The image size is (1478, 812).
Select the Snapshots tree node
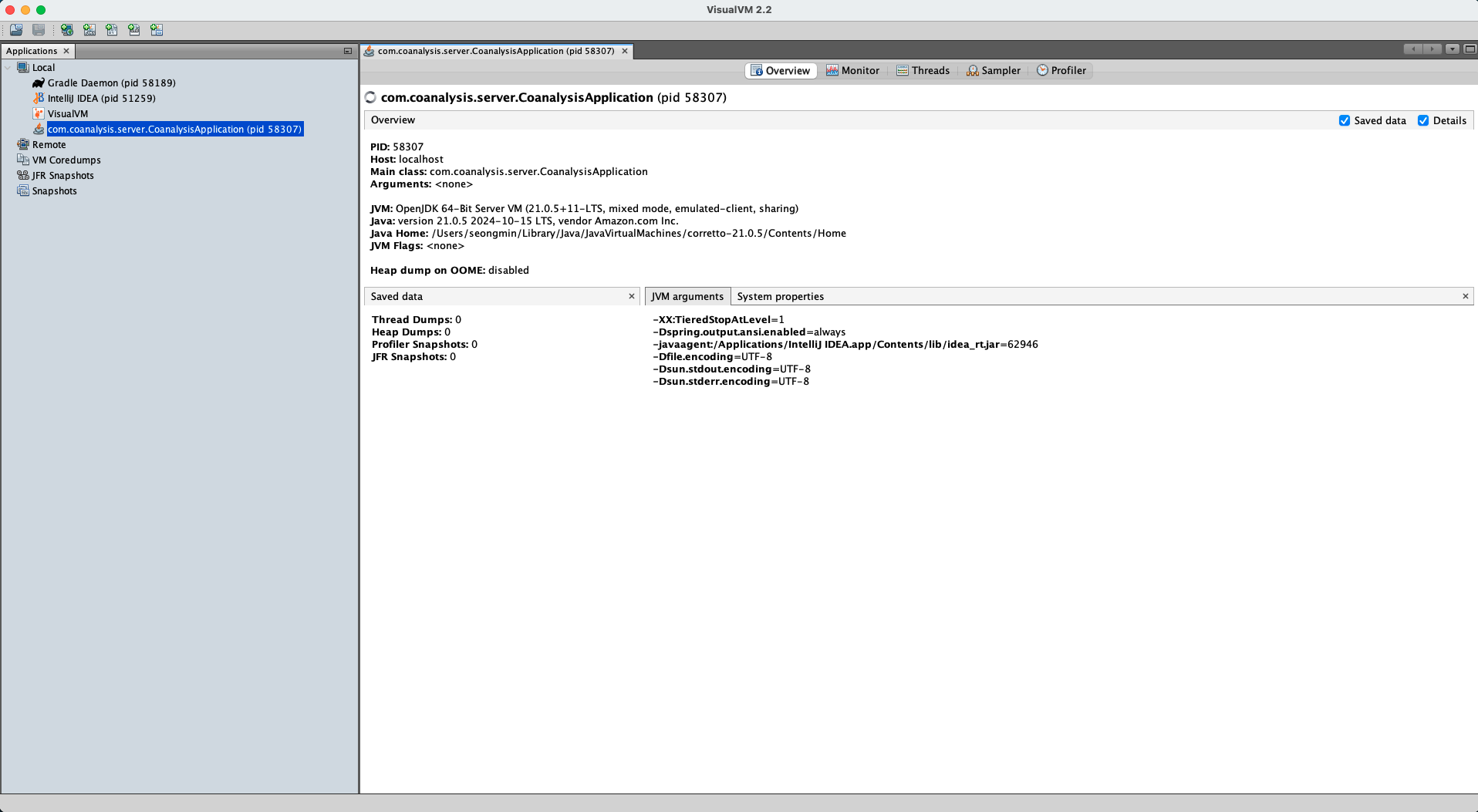point(55,191)
